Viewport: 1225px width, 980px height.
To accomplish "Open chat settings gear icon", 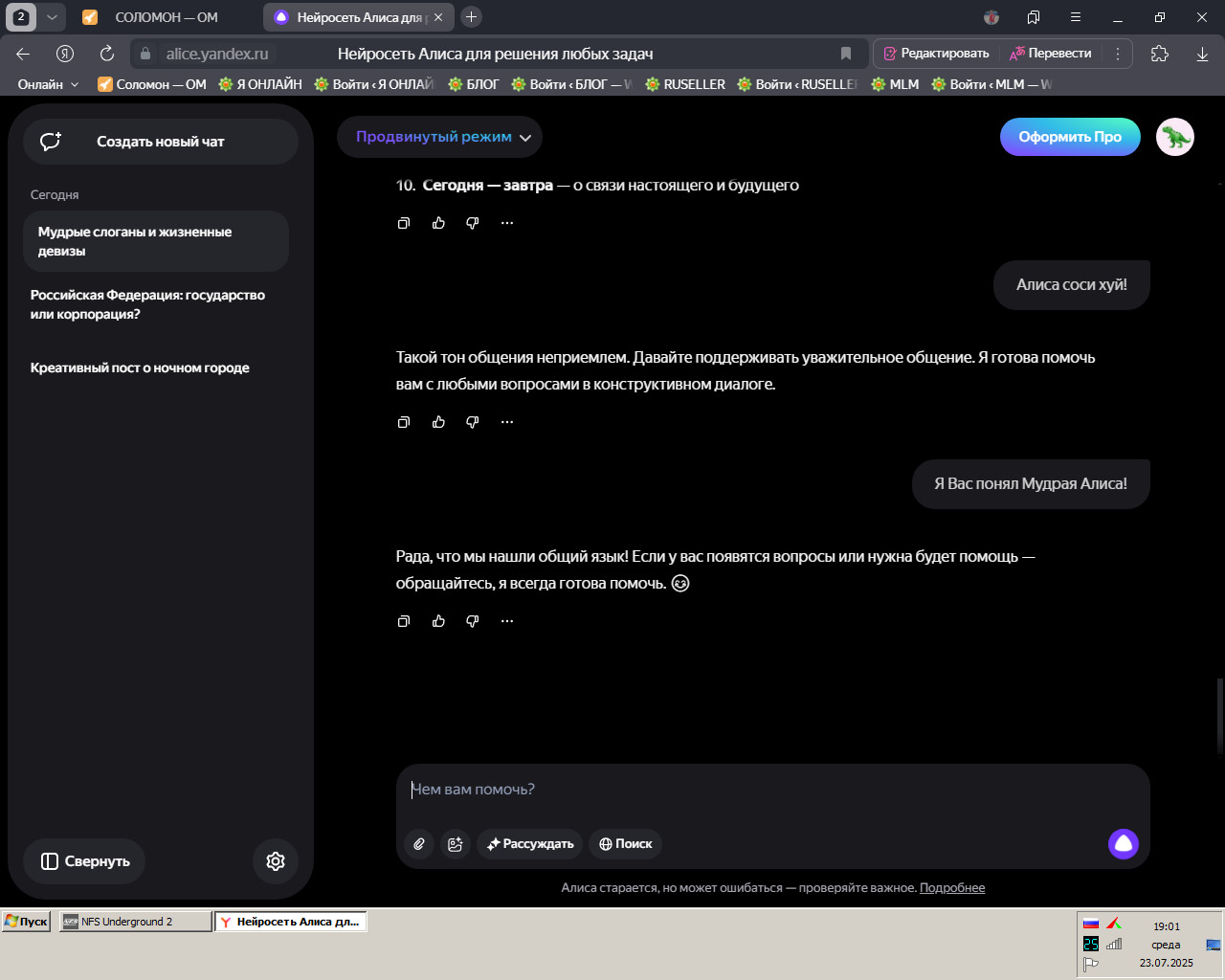I will (276, 861).
